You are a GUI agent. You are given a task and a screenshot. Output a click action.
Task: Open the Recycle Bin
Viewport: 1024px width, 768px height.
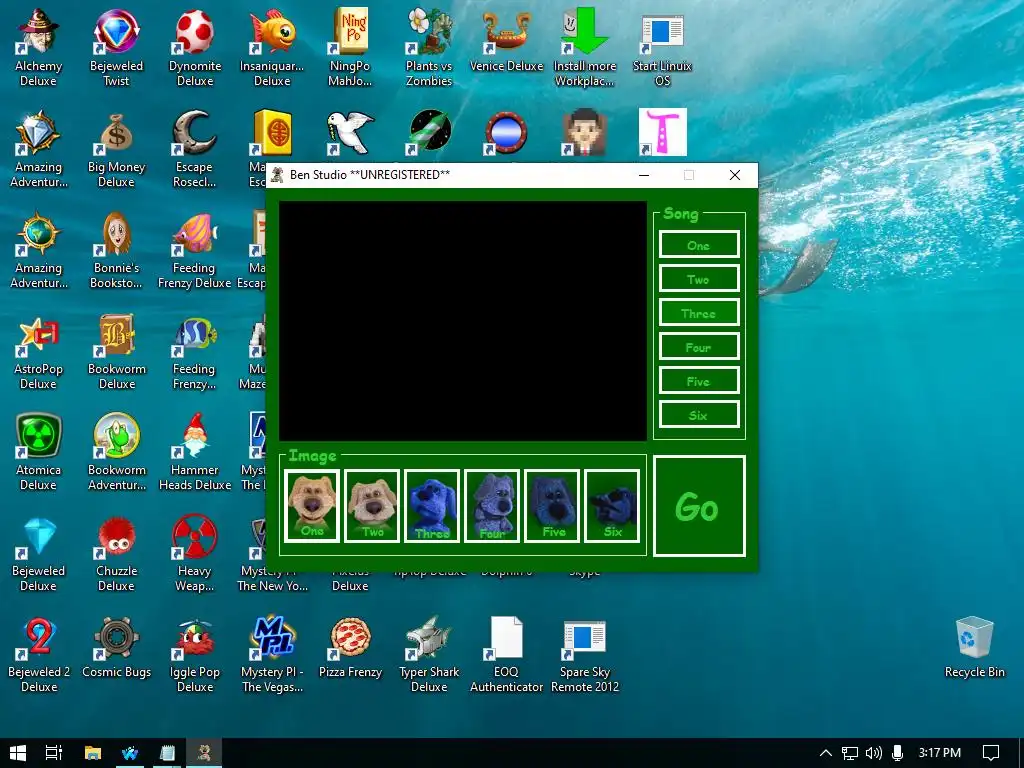[974, 647]
